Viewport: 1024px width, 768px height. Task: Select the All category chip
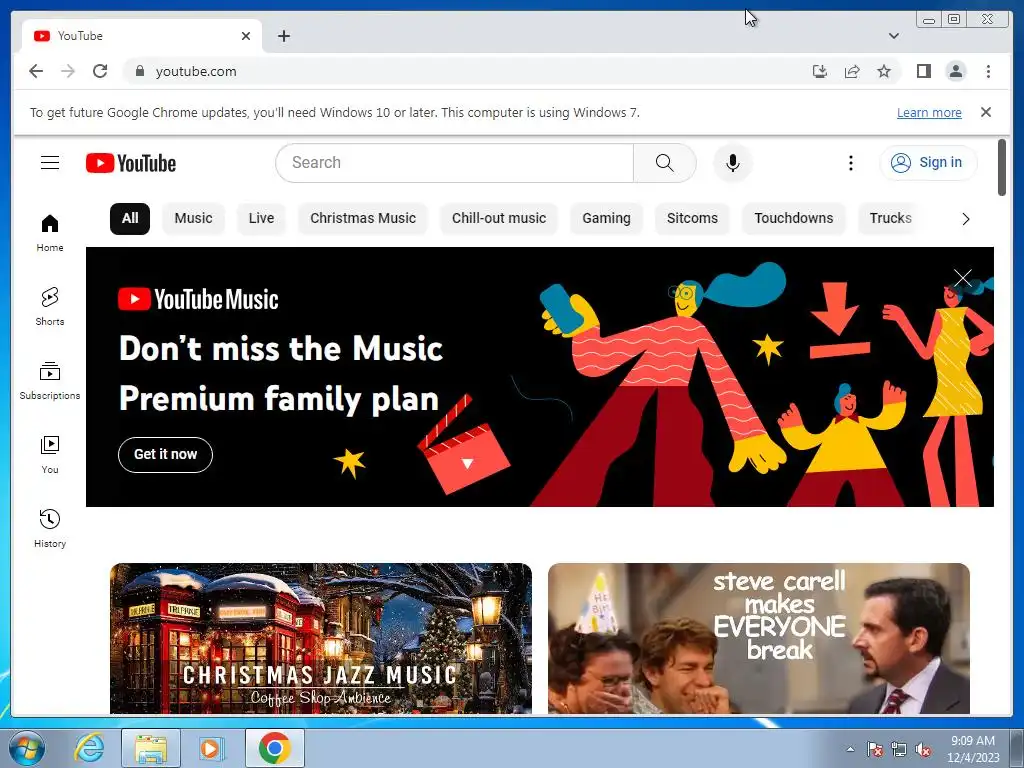[130, 218]
